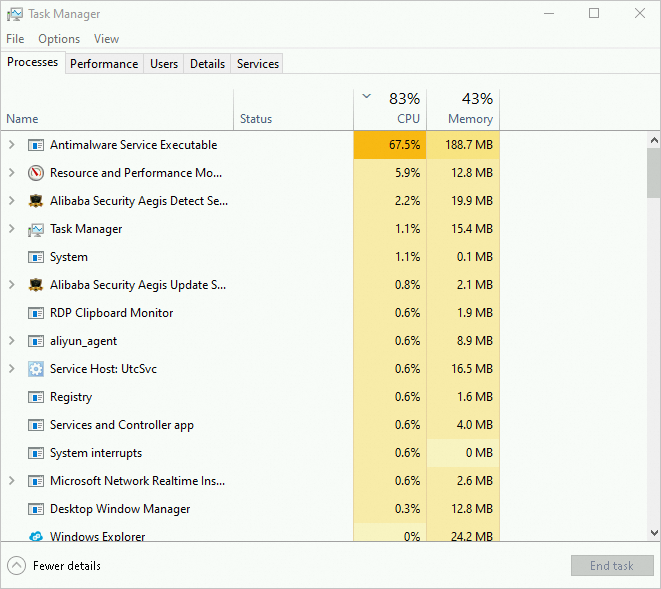Sort by the Memory column header

click(463, 110)
